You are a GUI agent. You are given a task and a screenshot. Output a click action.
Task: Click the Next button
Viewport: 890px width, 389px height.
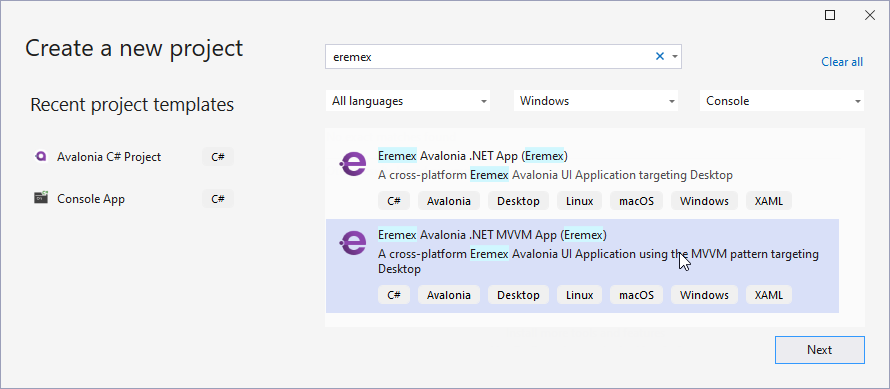coord(820,350)
